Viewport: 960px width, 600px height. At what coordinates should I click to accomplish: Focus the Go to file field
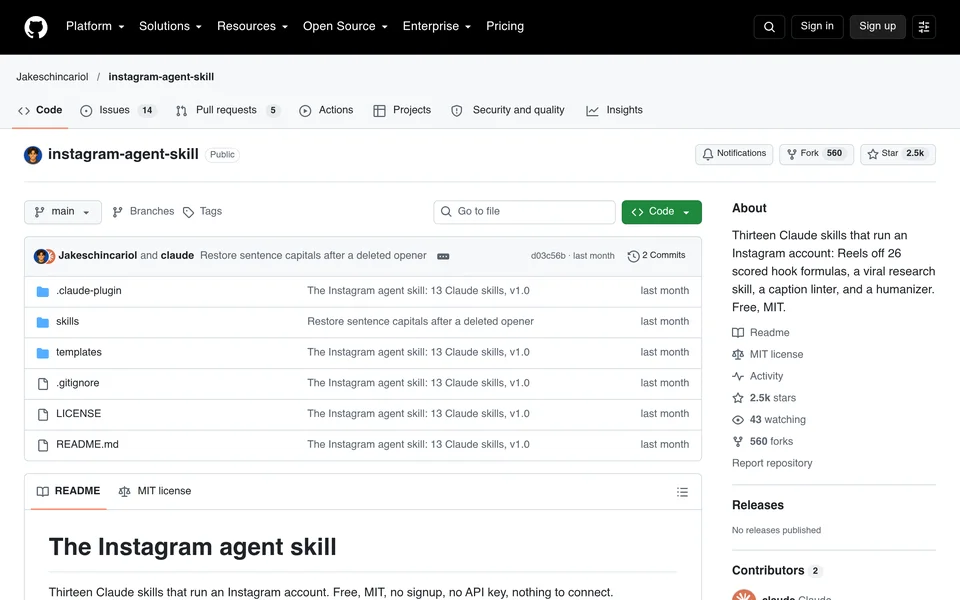pos(524,212)
